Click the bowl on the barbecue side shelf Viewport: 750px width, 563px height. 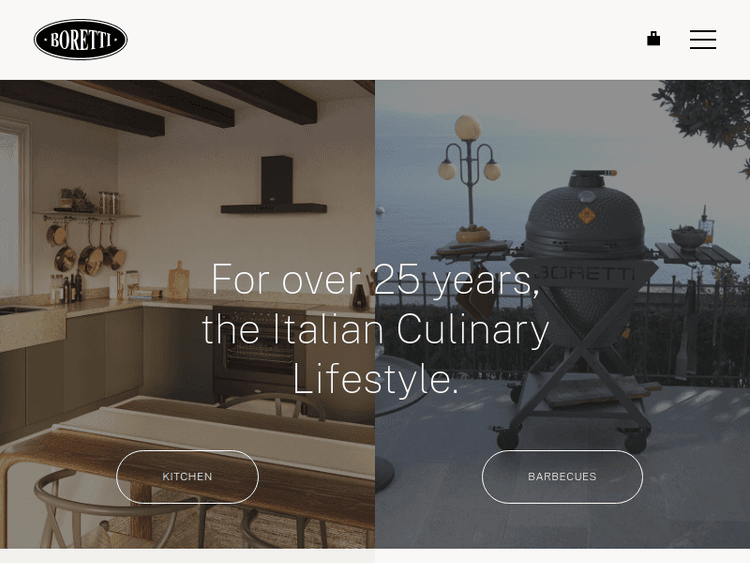[x=688, y=238]
